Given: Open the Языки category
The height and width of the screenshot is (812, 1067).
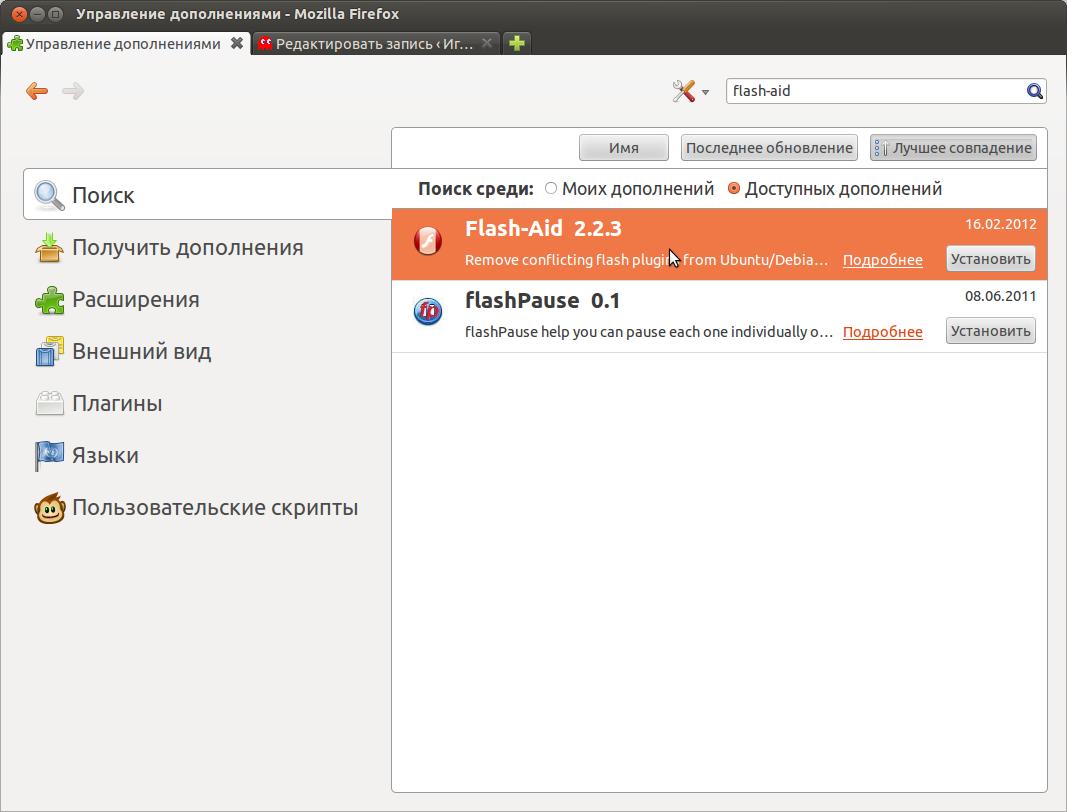Looking at the screenshot, I should tap(208, 455).
